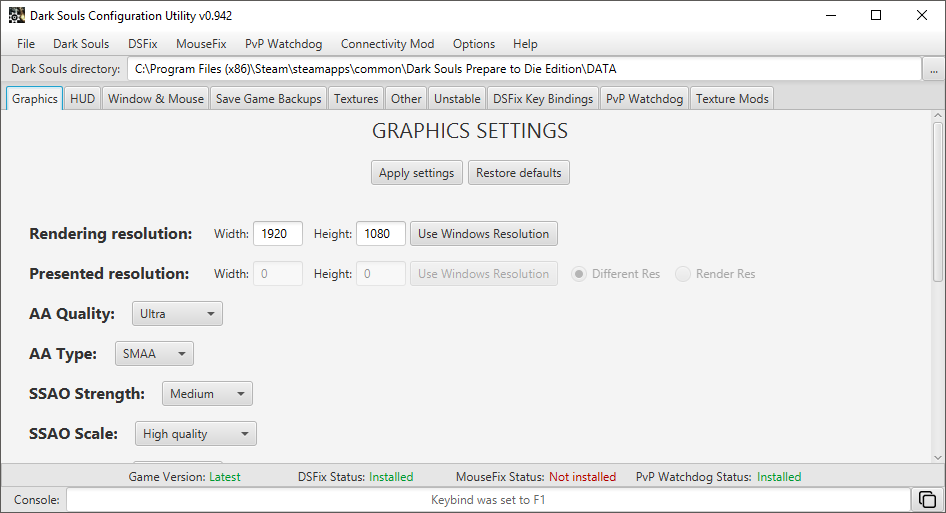Select the Different Res radio button
This screenshot has width=946, height=513.
(579, 274)
